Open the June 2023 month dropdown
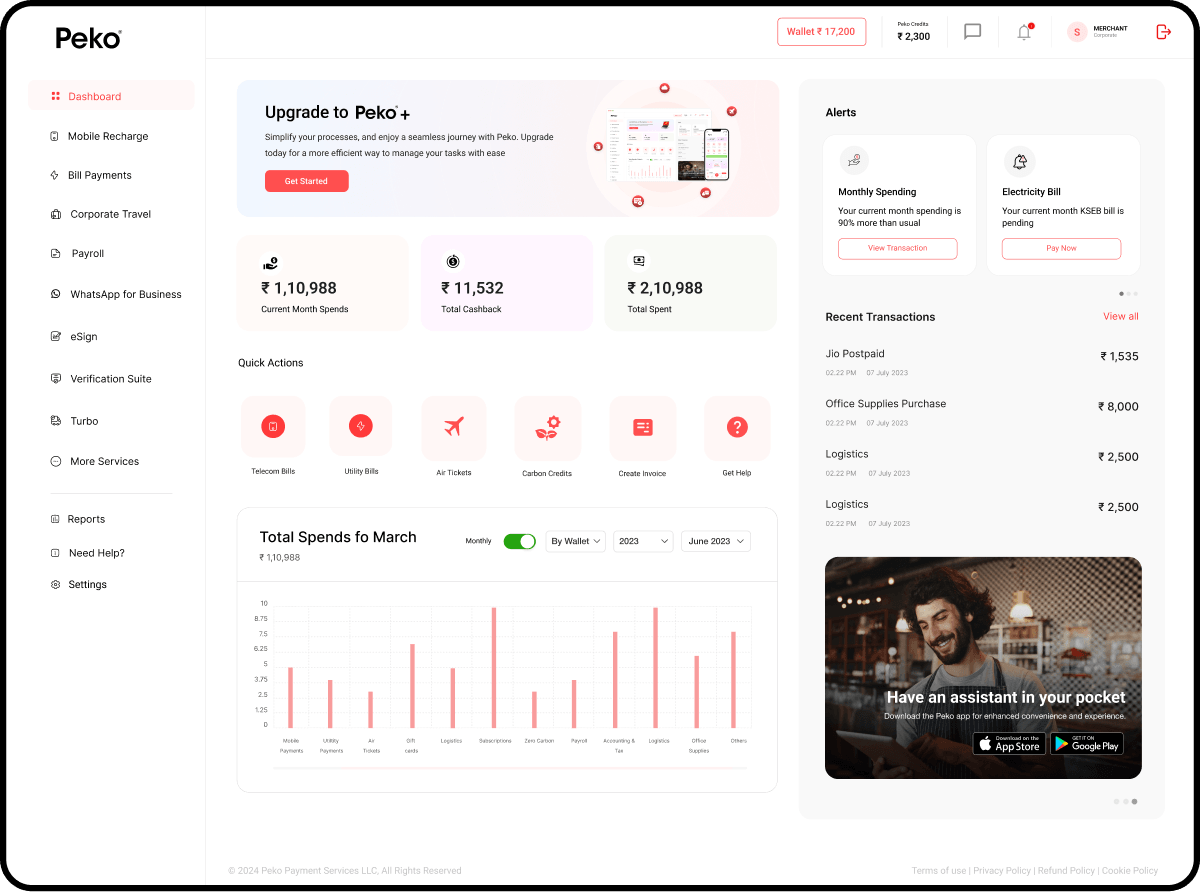This screenshot has height=892, width=1200. 716,541
